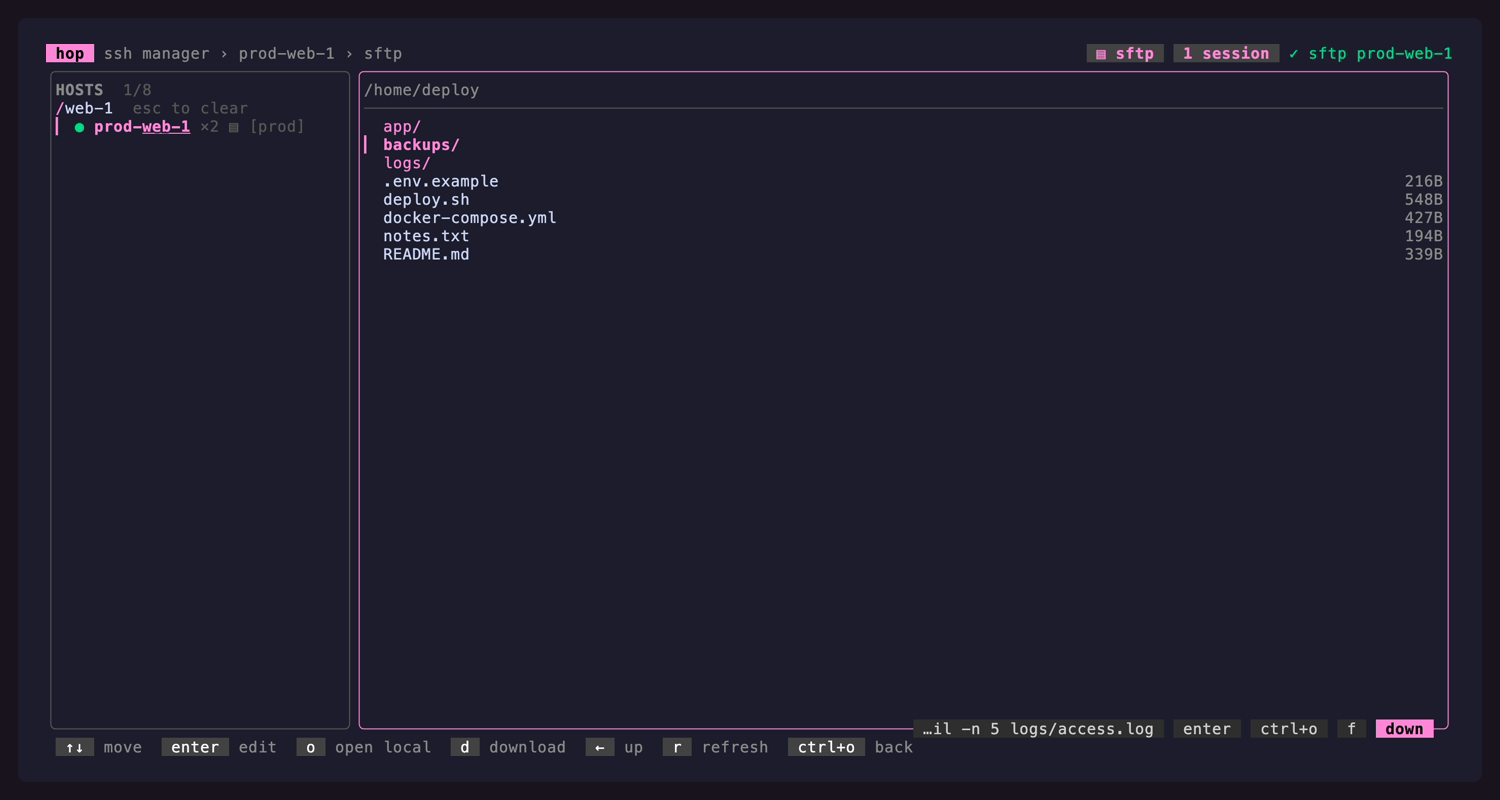Click the sftp glyph next to ×2
This screenshot has width=1500, height=800.
click(x=233, y=127)
